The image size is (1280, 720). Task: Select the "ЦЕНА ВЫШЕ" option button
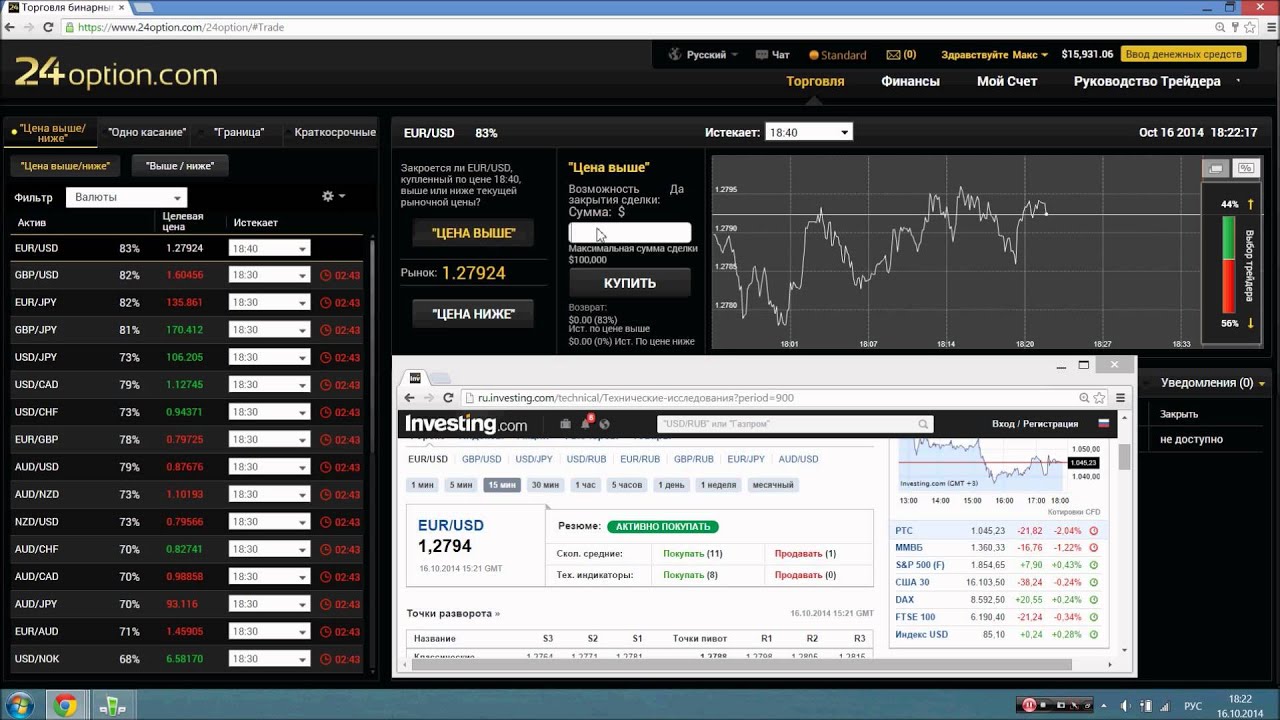tap(473, 233)
